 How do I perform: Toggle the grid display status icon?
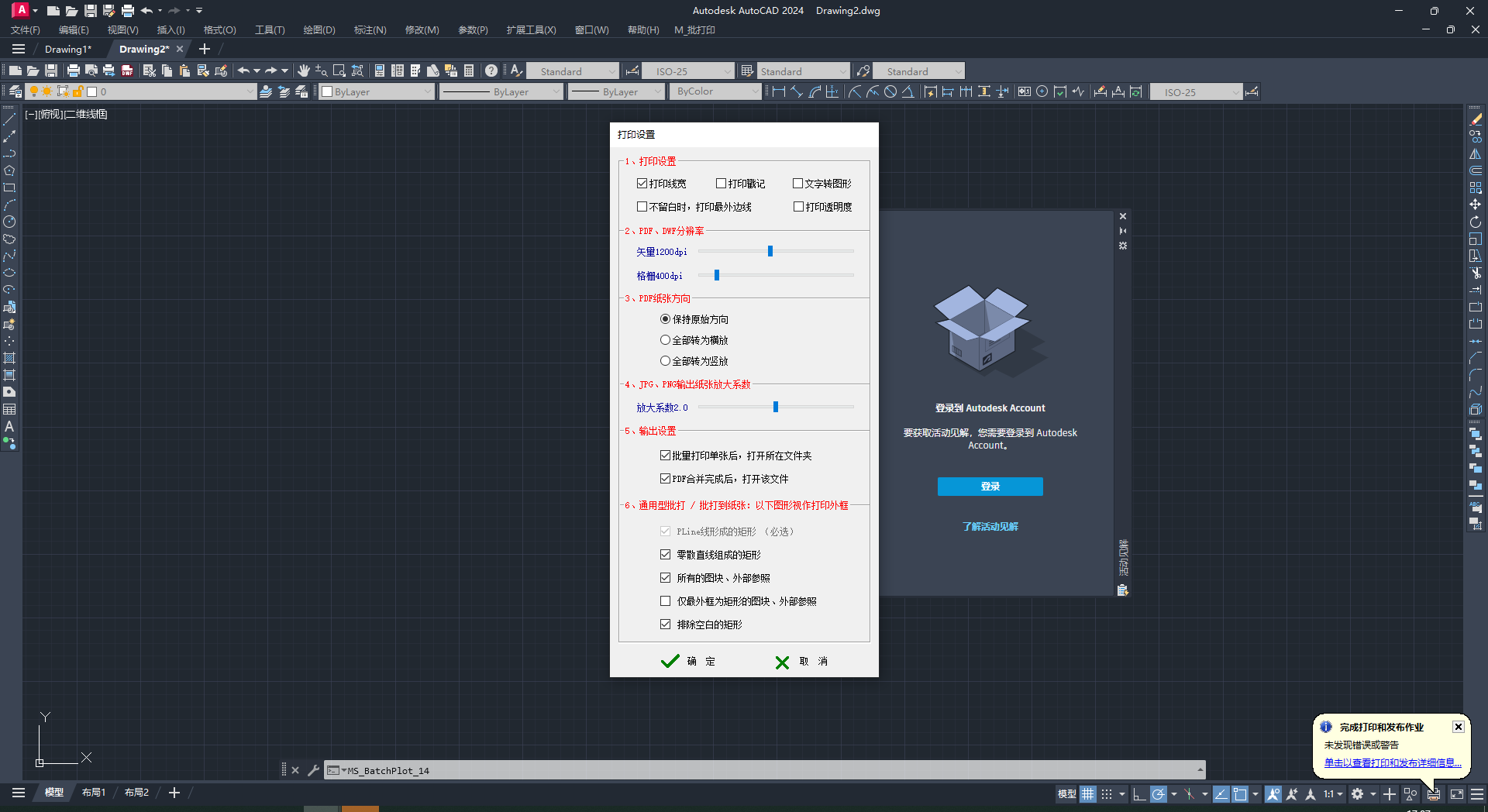click(x=1088, y=794)
